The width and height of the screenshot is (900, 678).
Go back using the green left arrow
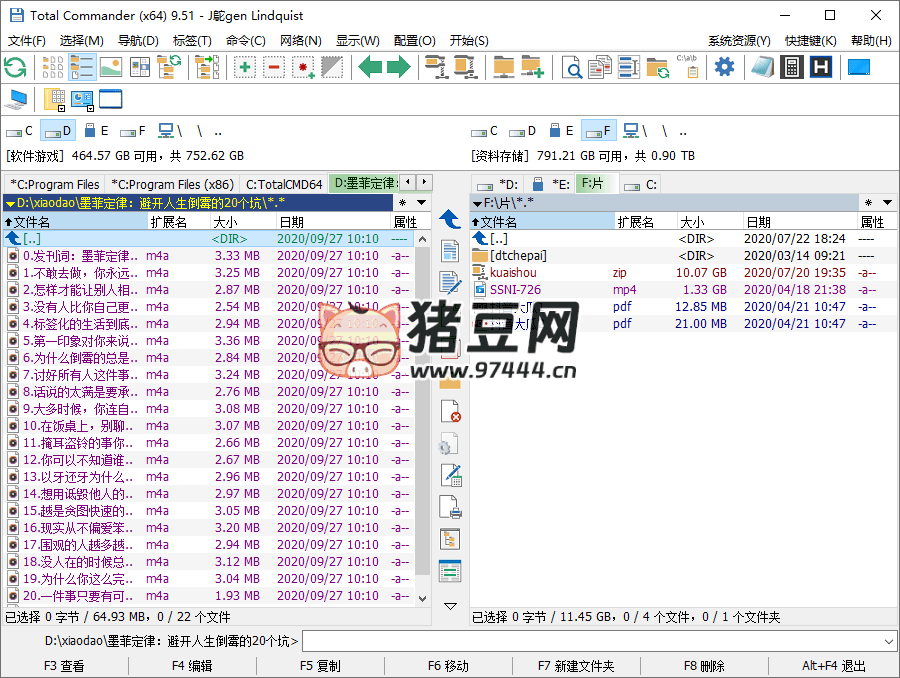(x=371, y=67)
